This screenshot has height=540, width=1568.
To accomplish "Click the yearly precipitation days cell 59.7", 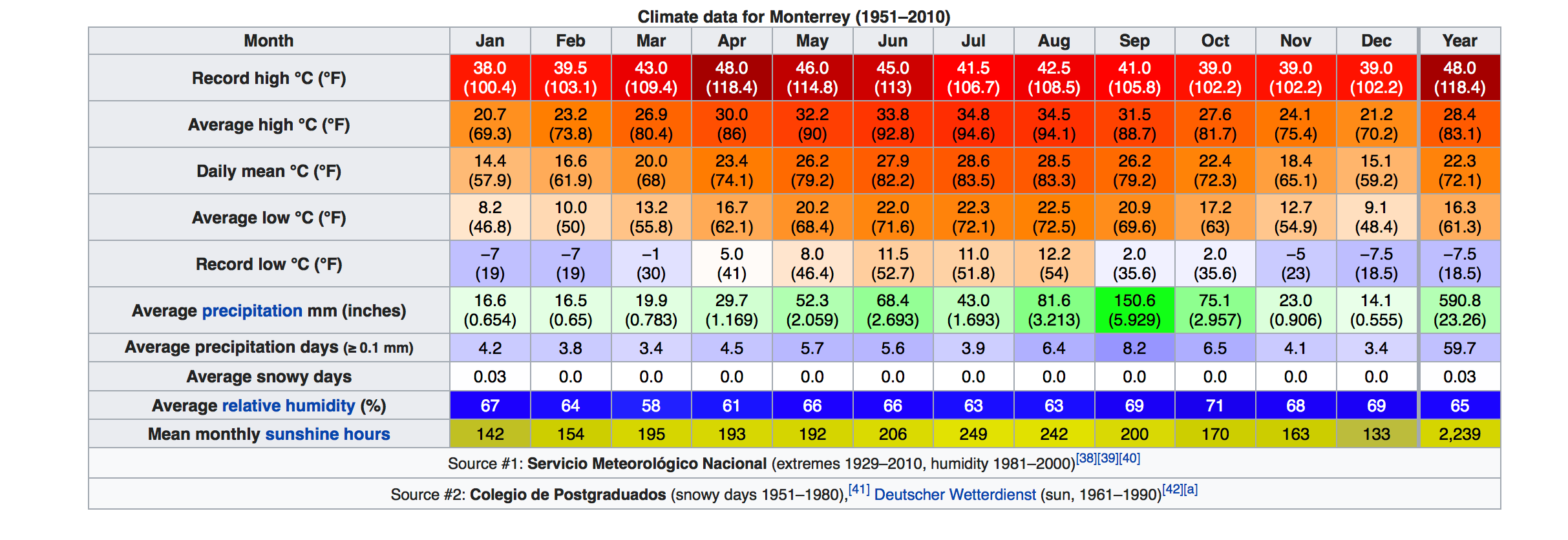I will coord(1460,348).
